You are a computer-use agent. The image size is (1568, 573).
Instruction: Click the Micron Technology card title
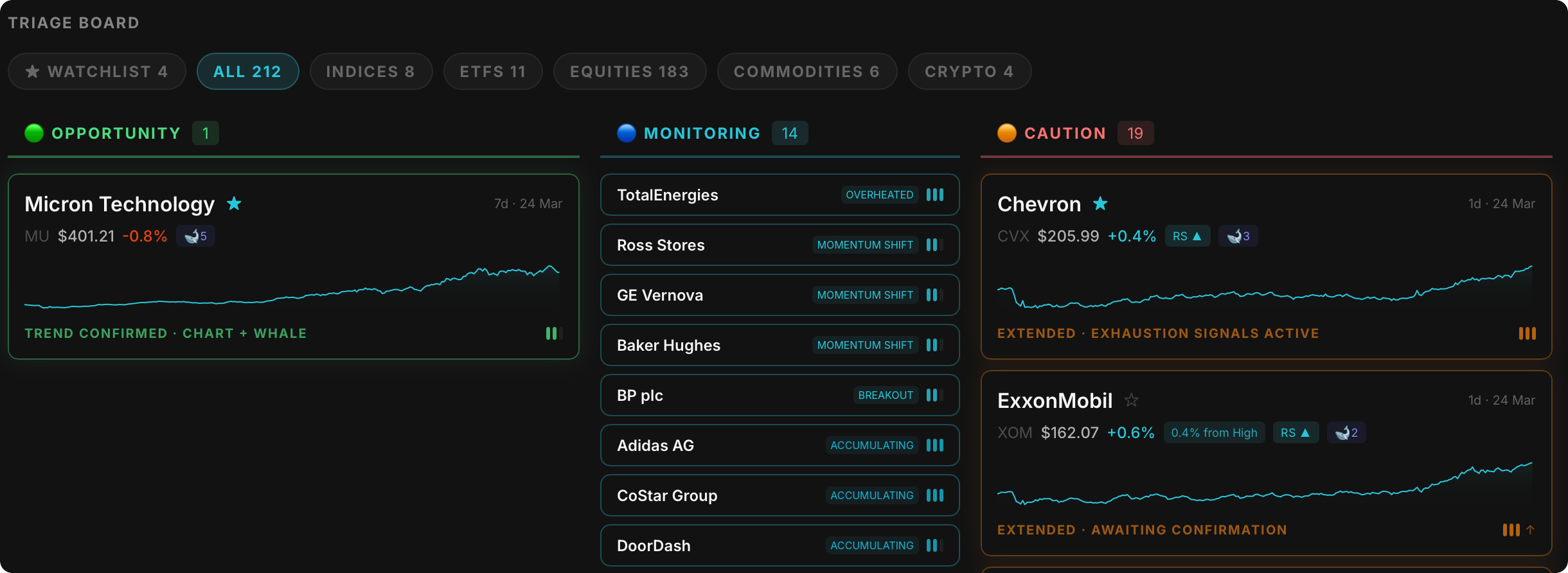120,204
